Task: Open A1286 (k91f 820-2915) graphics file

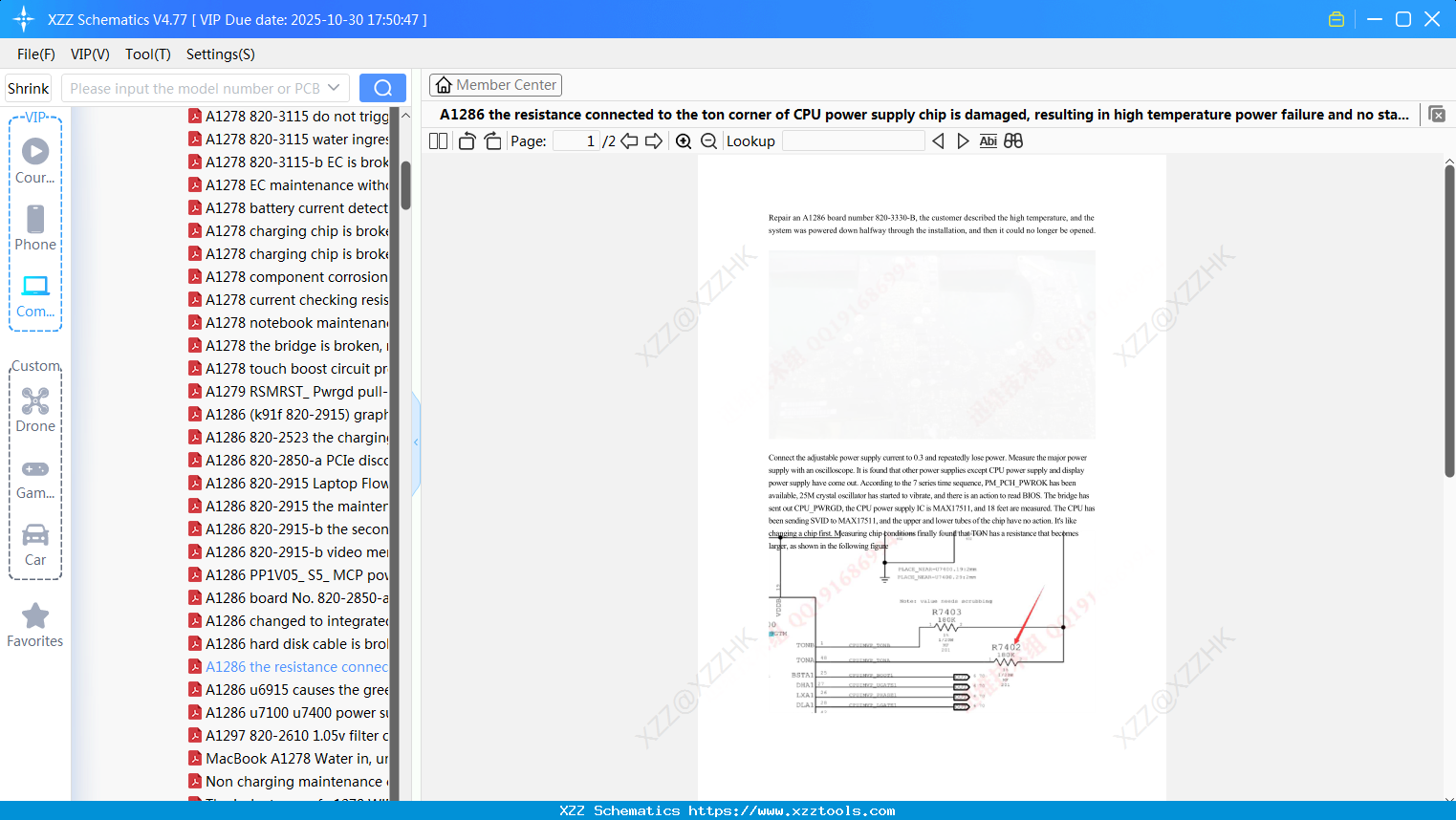Action: [x=289, y=415]
